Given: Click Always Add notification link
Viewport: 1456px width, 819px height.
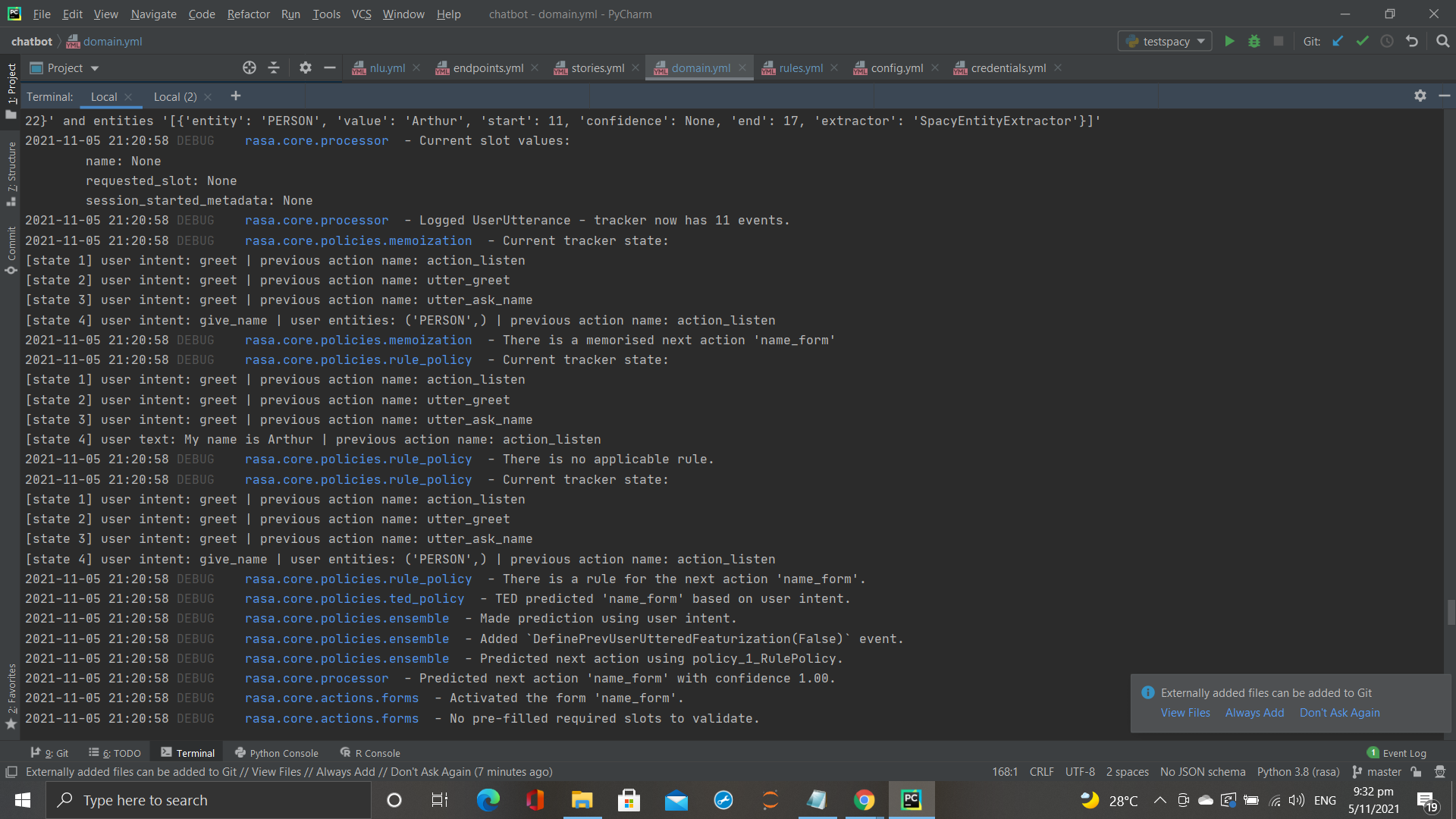Looking at the screenshot, I should click(1254, 713).
